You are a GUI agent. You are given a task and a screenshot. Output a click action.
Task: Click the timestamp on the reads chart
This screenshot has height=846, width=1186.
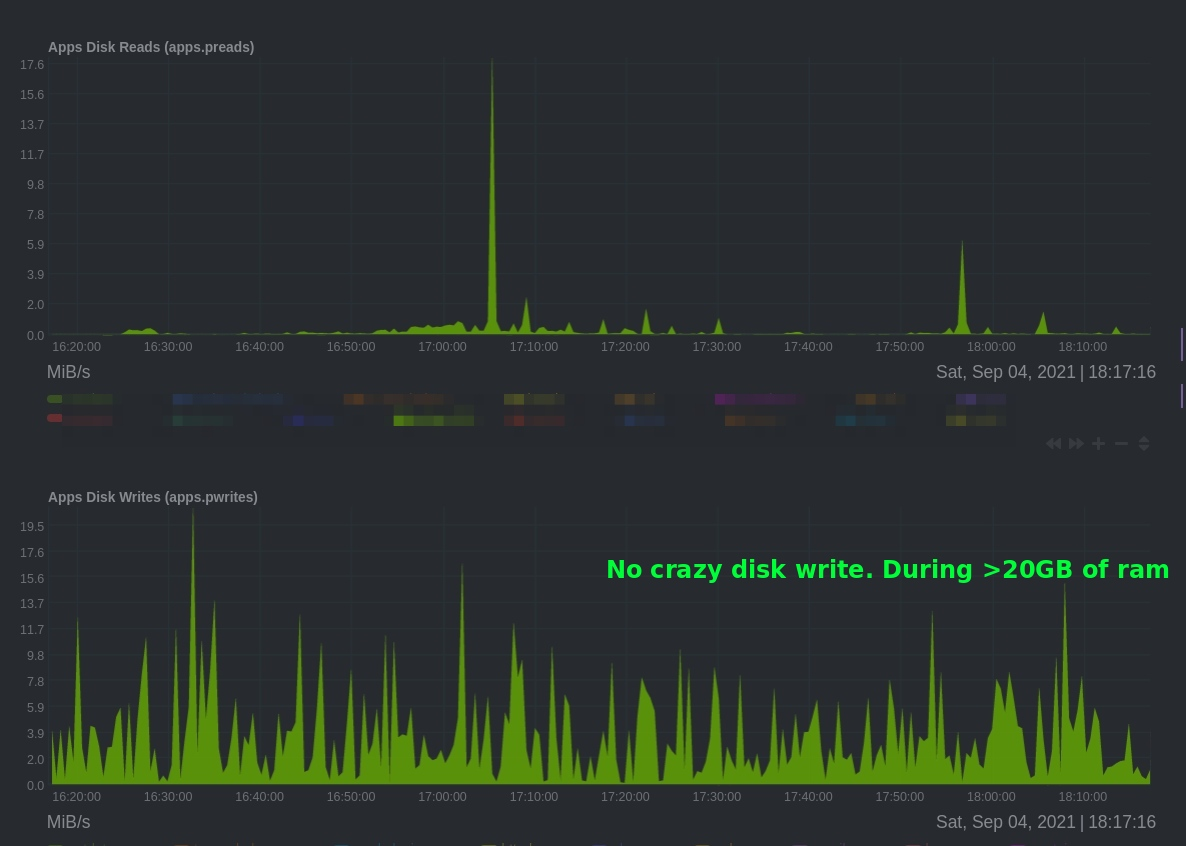pyautogui.click(x=1046, y=372)
